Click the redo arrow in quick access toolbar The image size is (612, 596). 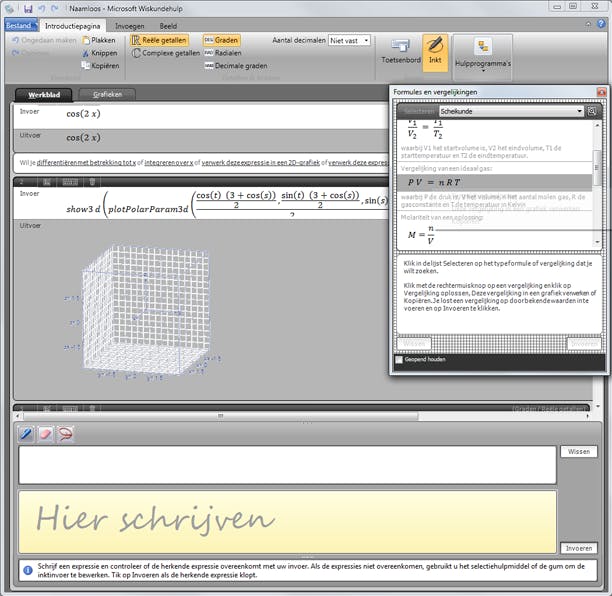click(x=55, y=9)
